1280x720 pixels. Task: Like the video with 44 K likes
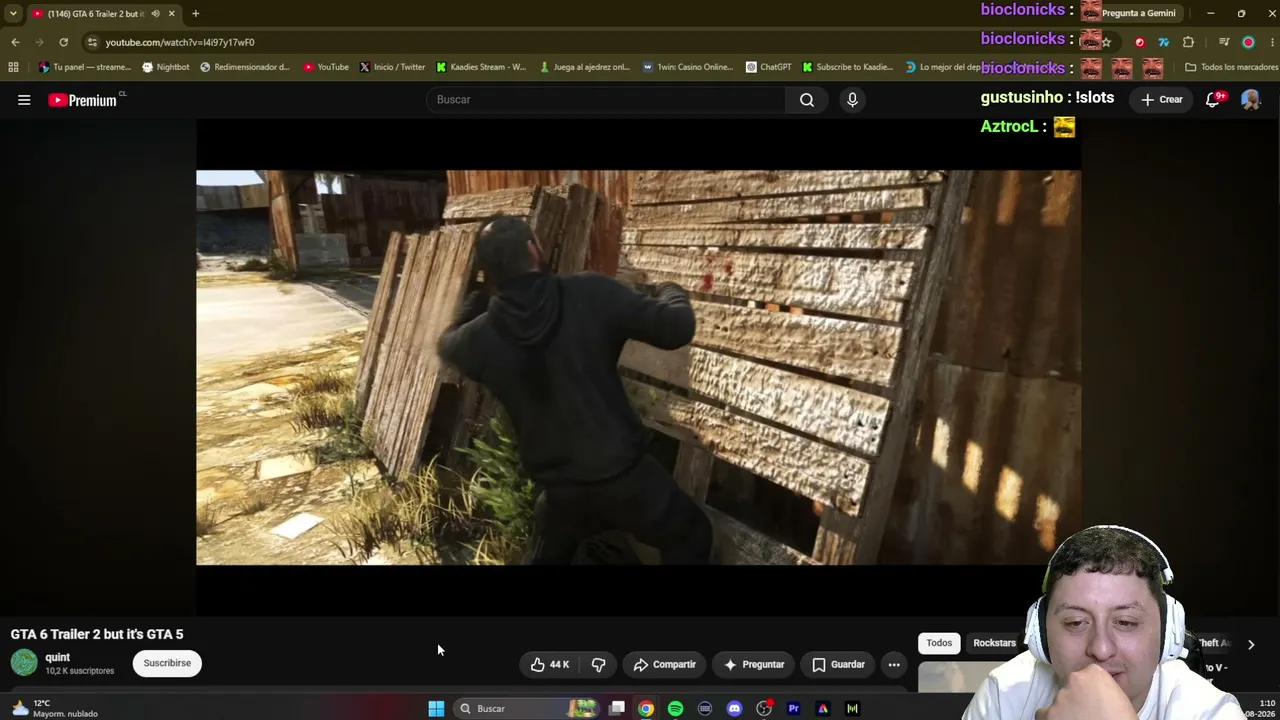coord(550,664)
